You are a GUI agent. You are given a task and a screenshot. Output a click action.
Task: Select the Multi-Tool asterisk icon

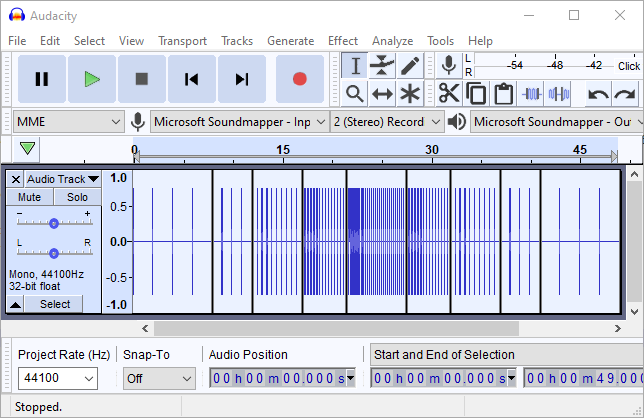click(409, 94)
